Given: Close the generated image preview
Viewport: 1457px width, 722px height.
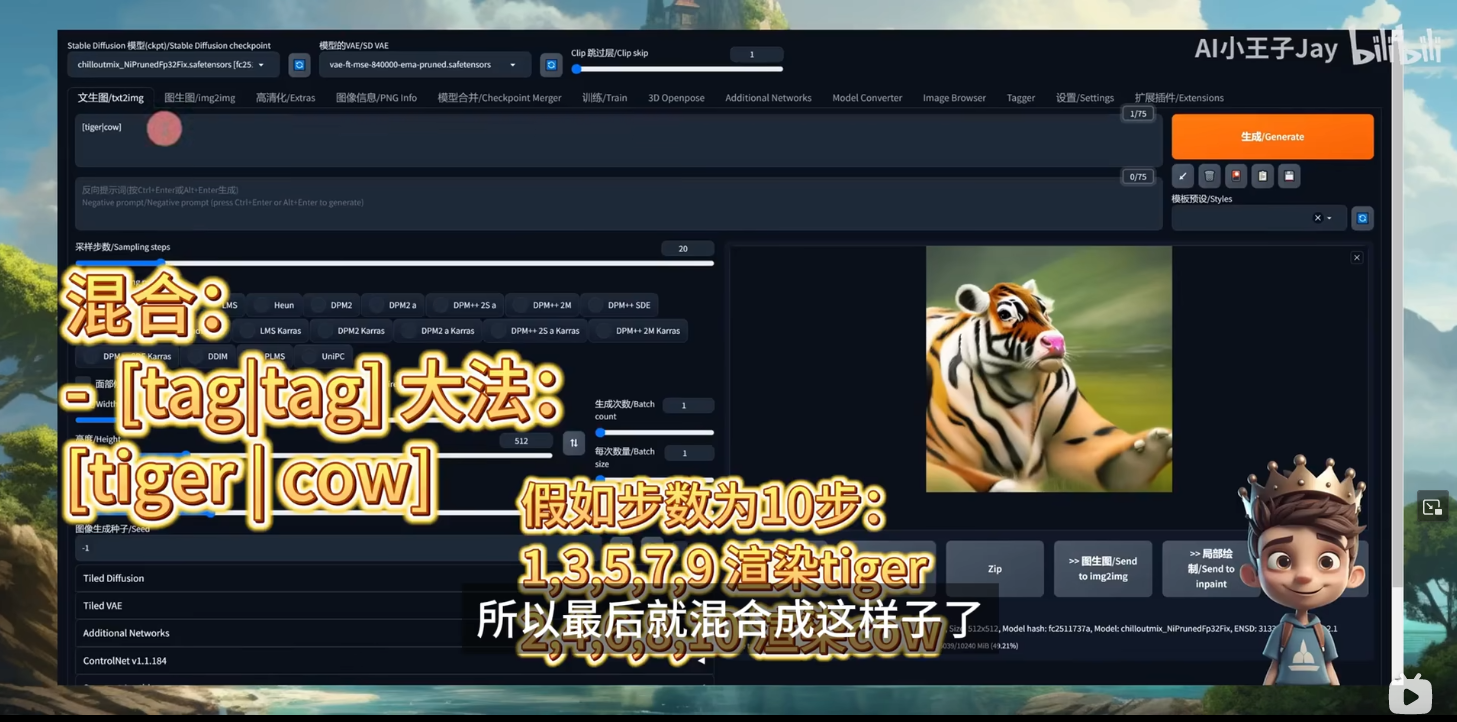Looking at the screenshot, I should tap(1357, 258).
